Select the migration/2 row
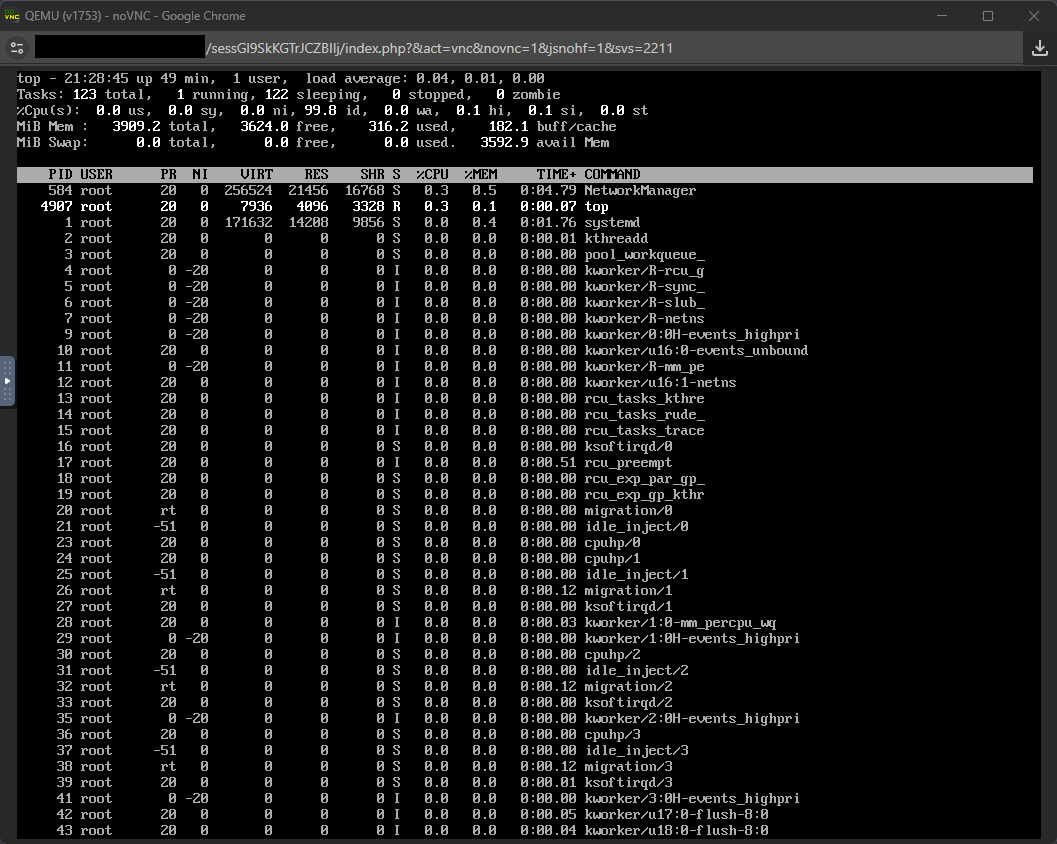The width and height of the screenshot is (1057, 844). [524, 687]
